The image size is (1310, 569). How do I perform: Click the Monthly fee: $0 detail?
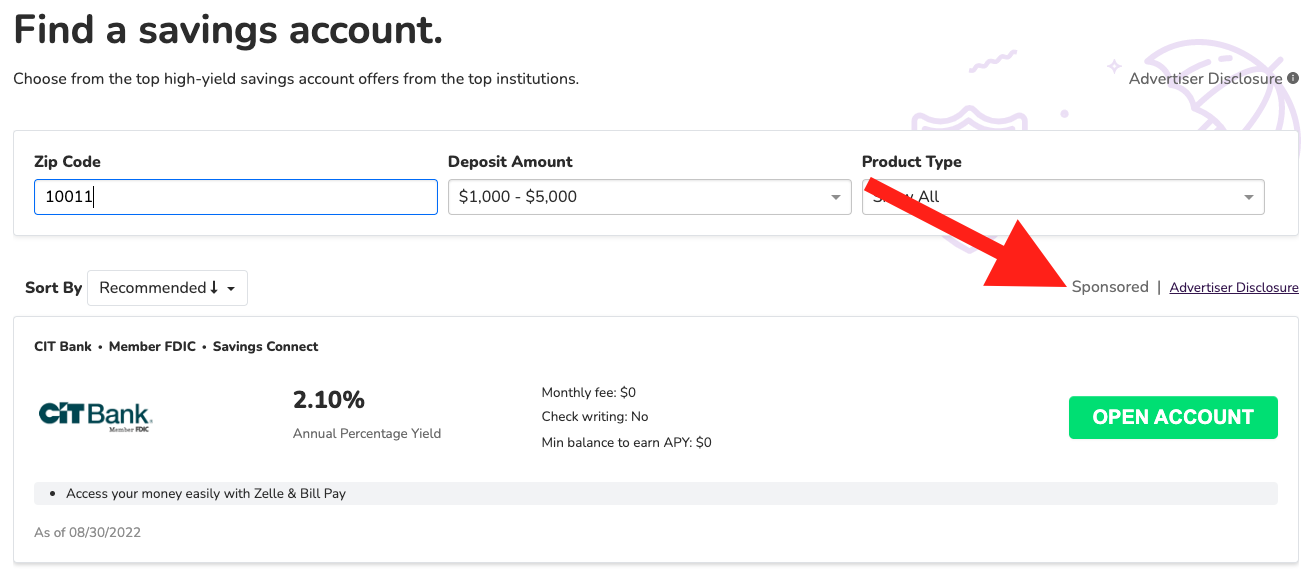point(588,393)
